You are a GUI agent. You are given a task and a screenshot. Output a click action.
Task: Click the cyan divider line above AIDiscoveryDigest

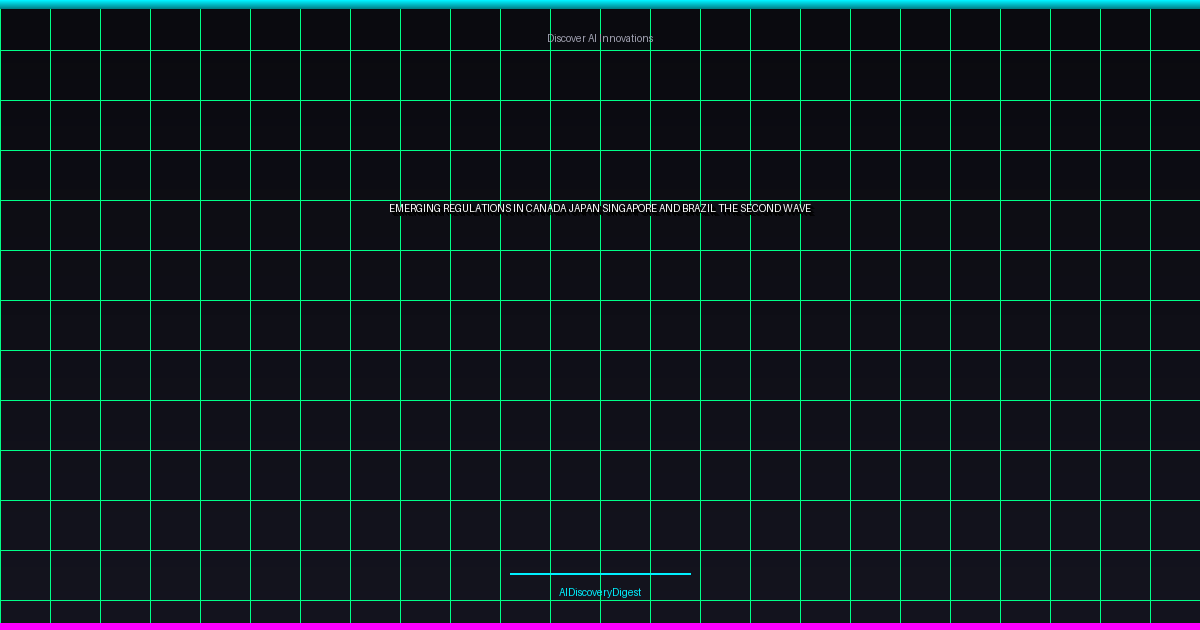[600, 574]
